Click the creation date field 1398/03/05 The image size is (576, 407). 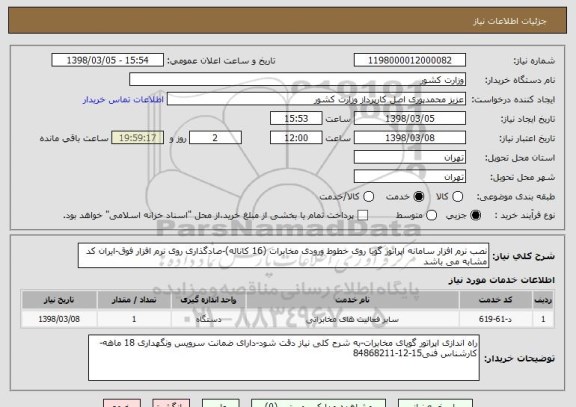tap(410, 118)
